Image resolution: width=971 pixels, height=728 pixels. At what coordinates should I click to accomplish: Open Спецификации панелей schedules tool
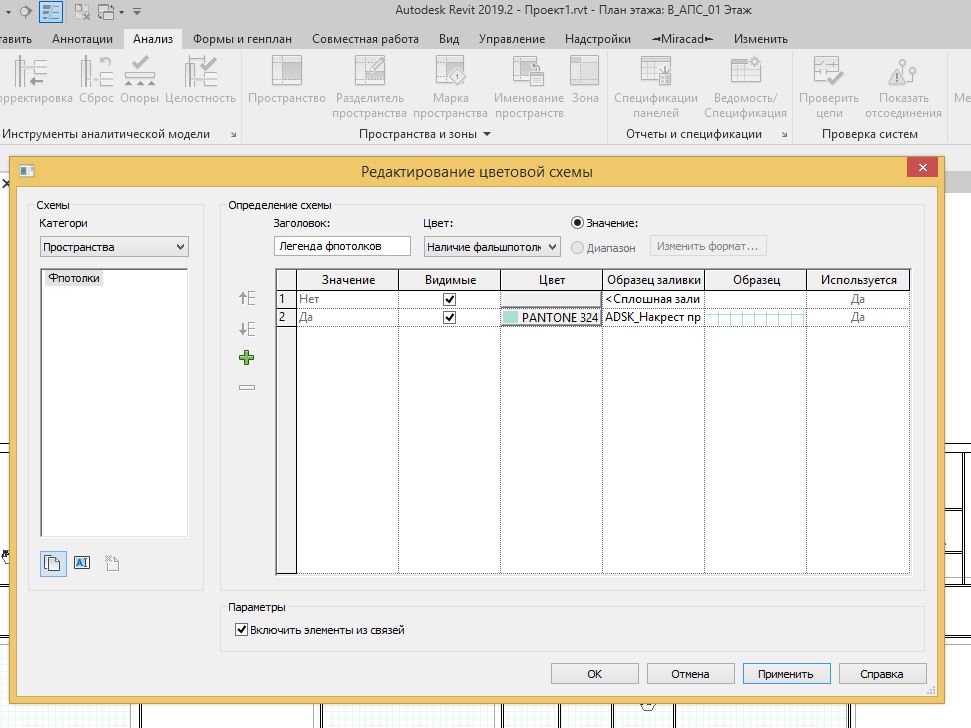click(656, 71)
